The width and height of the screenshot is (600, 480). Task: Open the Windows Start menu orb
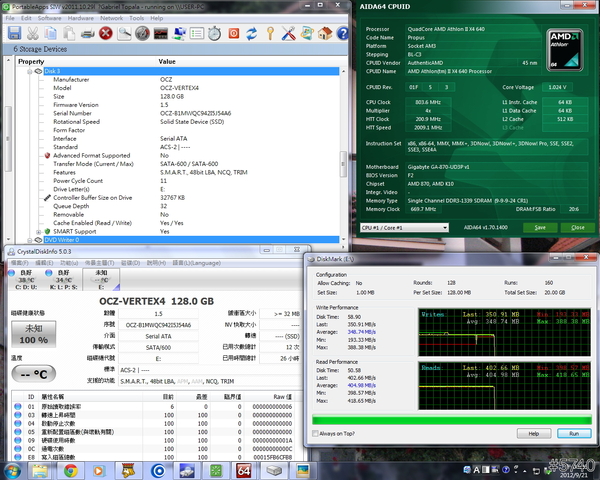(14, 469)
